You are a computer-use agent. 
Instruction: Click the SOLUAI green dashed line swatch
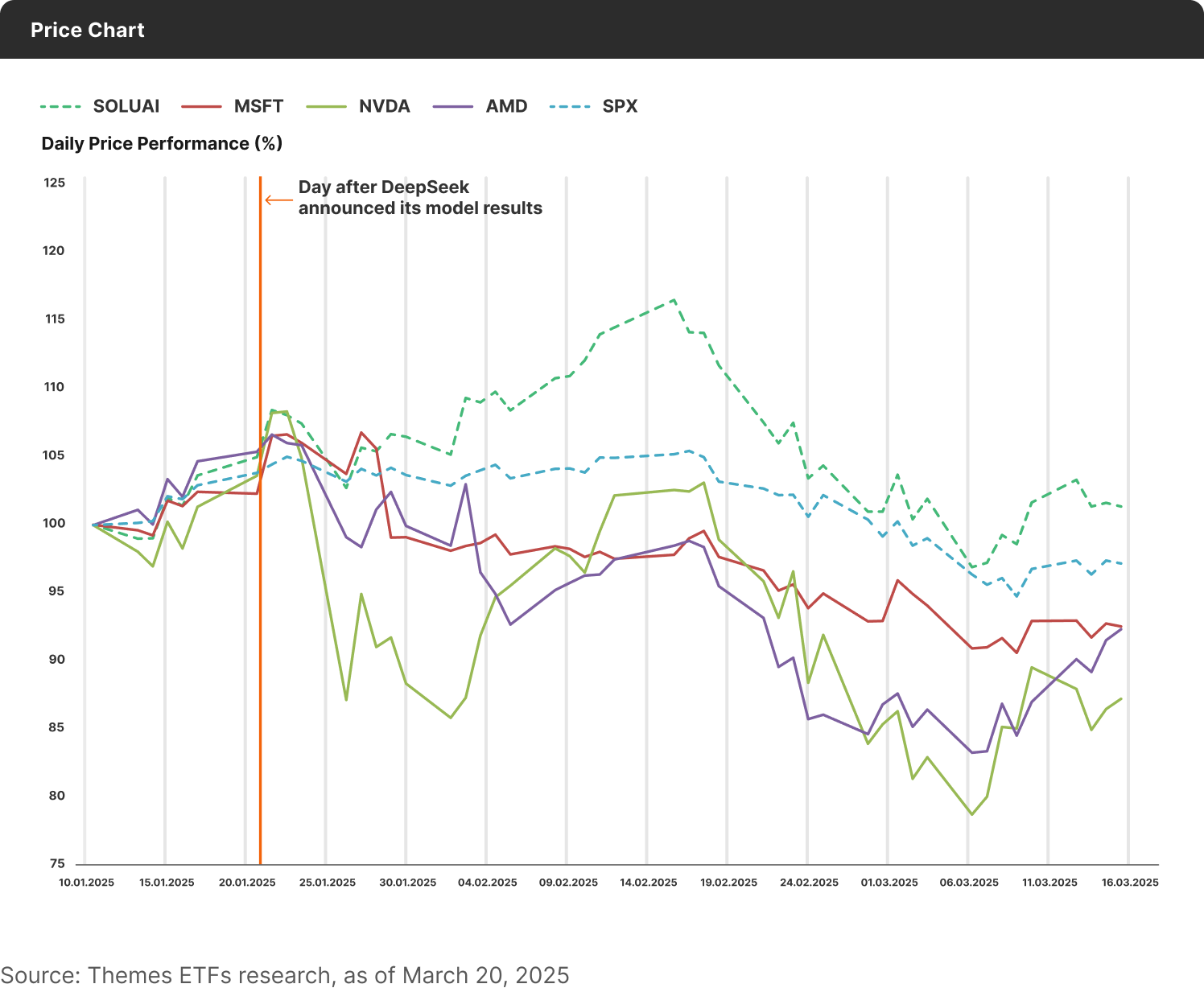pyautogui.click(x=60, y=106)
